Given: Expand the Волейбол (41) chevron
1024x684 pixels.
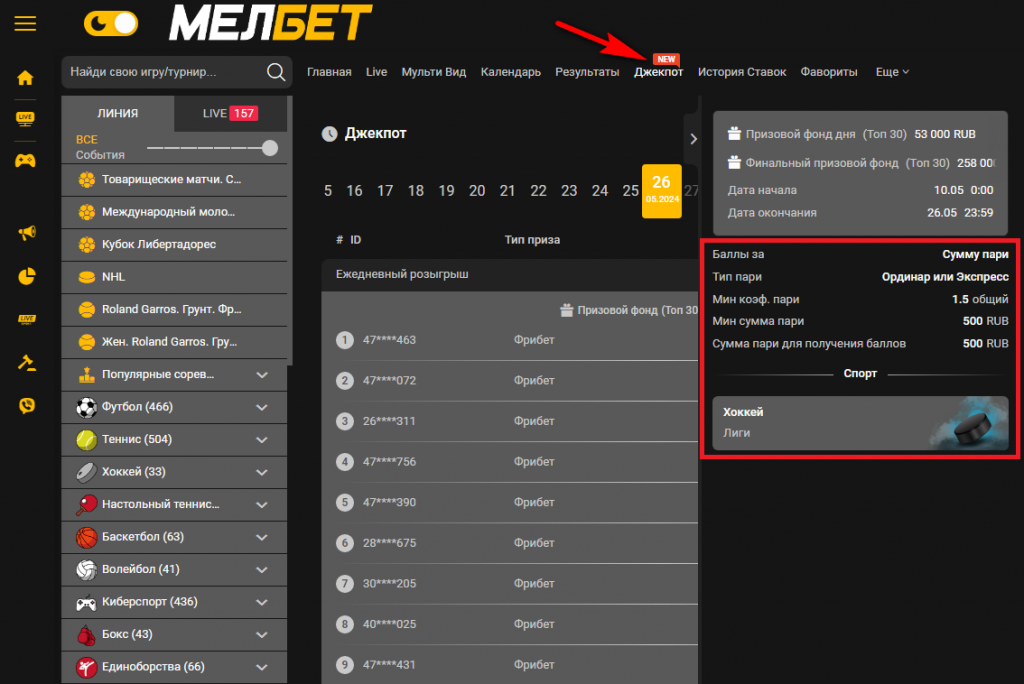Looking at the screenshot, I should [x=262, y=570].
